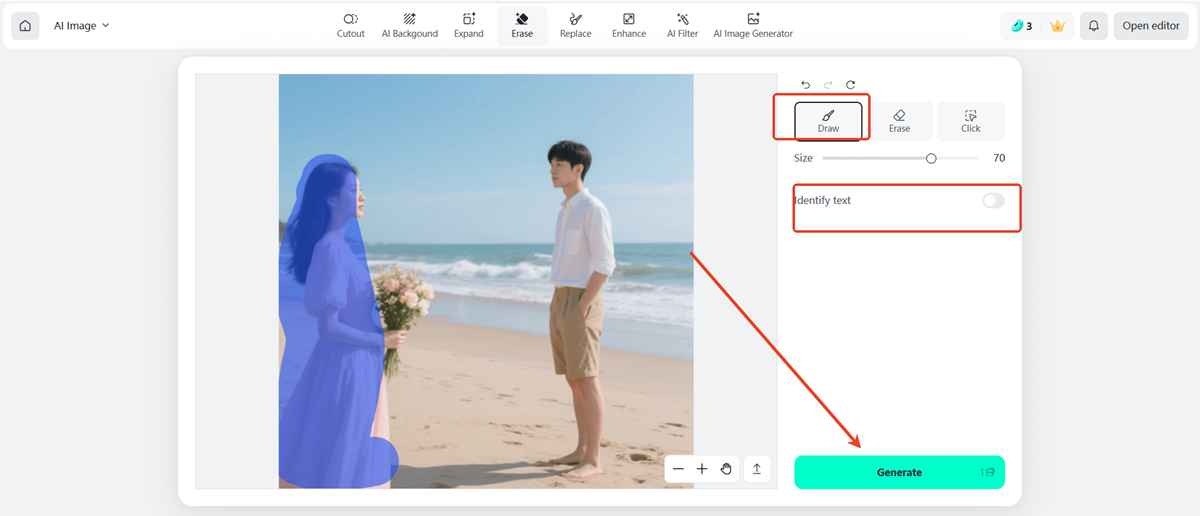Go to the home icon button
Screen dimensions: 1200x516
pyautogui.click(x=25, y=26)
